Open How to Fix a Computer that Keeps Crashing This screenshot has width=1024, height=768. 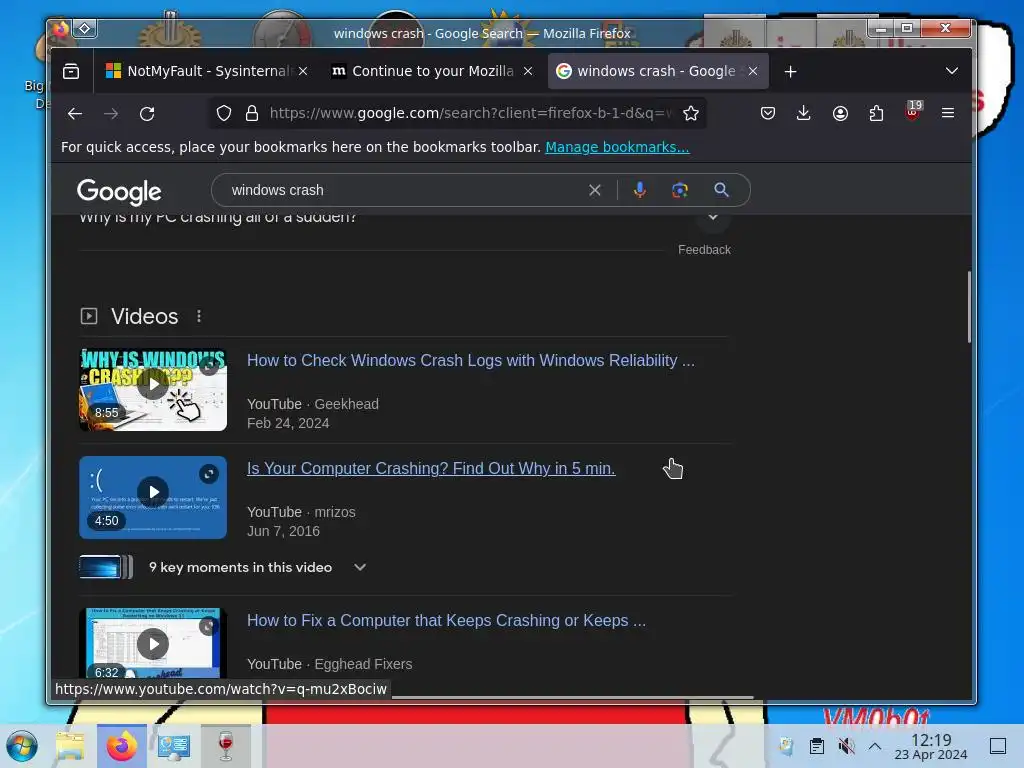point(446,620)
